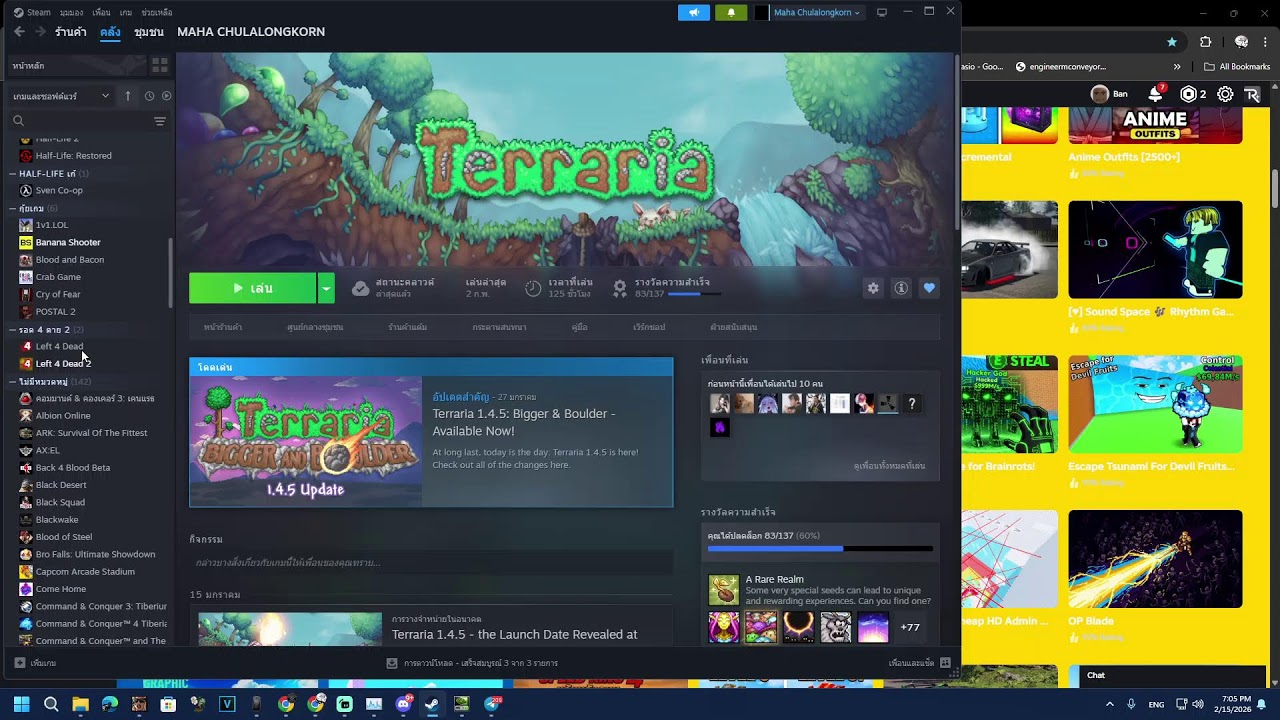Viewport: 1280px width, 720px height.
Task: Open Discord from taskbar
Action: 403,704
